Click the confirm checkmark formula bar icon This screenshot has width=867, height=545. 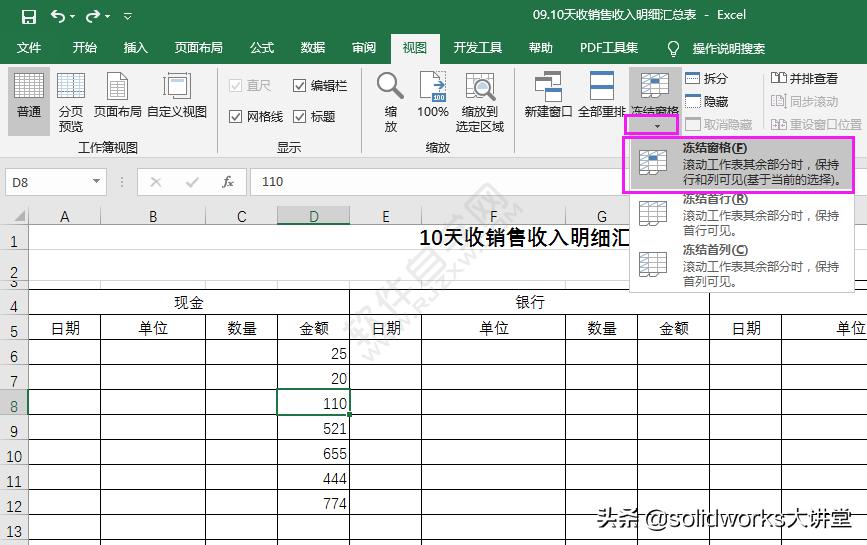[x=192, y=182]
